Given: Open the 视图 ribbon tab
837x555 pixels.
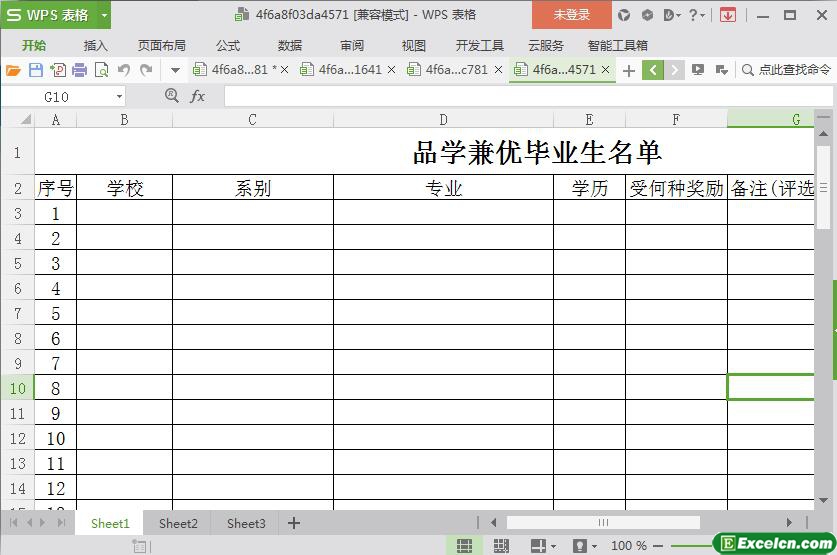Looking at the screenshot, I should (414, 45).
